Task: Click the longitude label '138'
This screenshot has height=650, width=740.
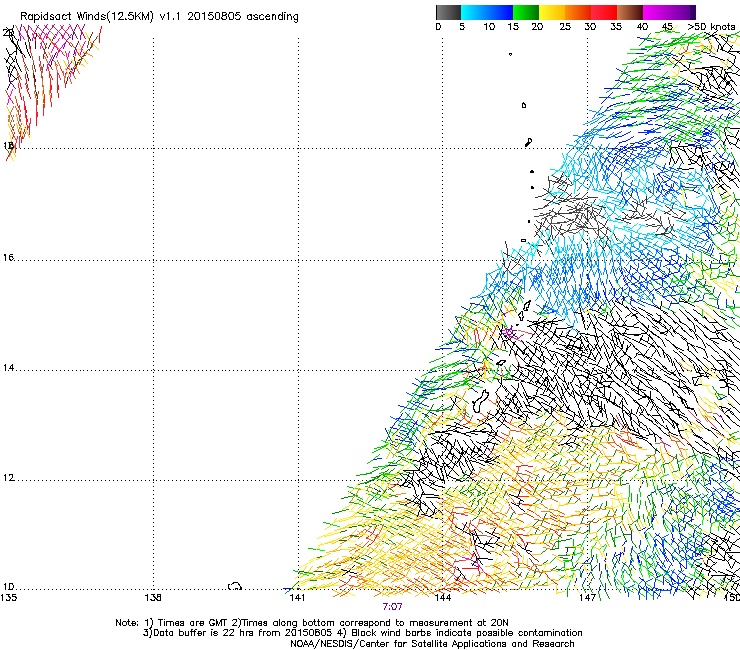Action: pyautogui.click(x=153, y=598)
